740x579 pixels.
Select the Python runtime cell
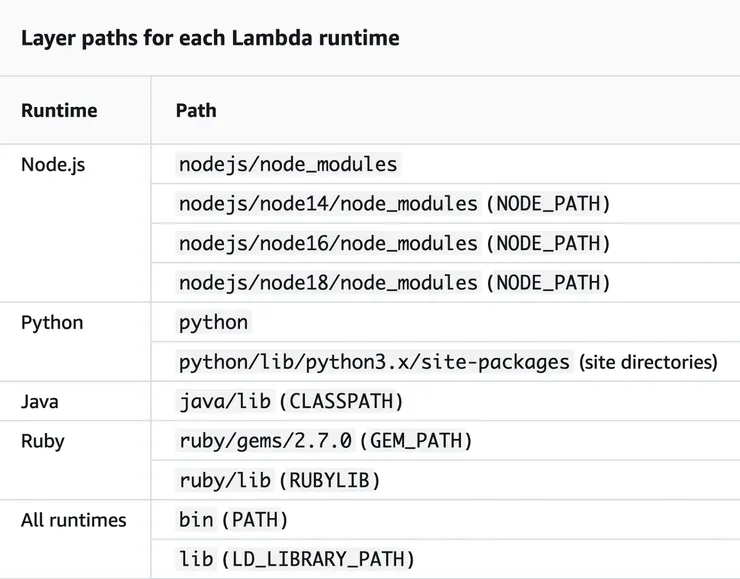(x=52, y=323)
